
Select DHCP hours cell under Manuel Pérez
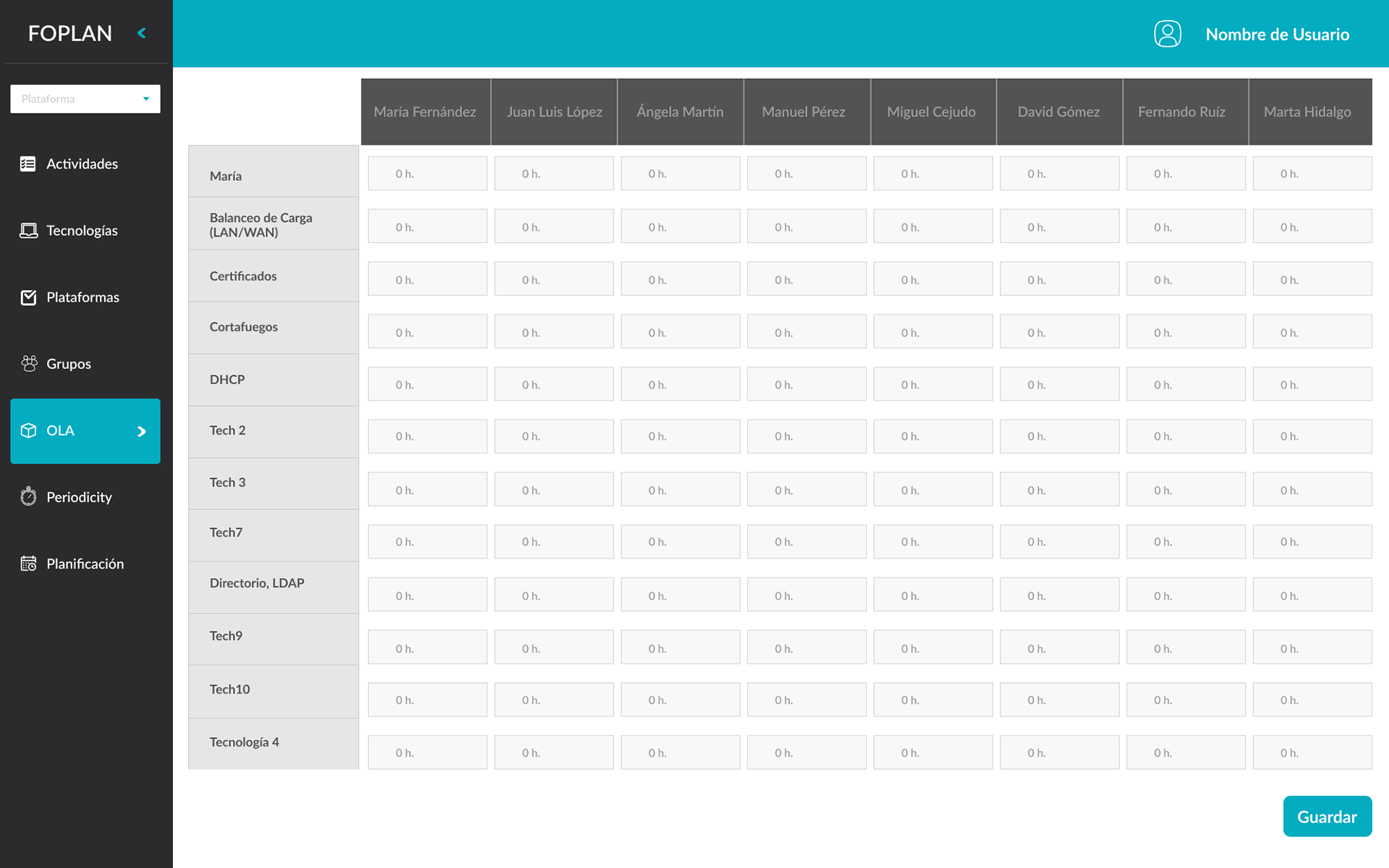(x=806, y=384)
